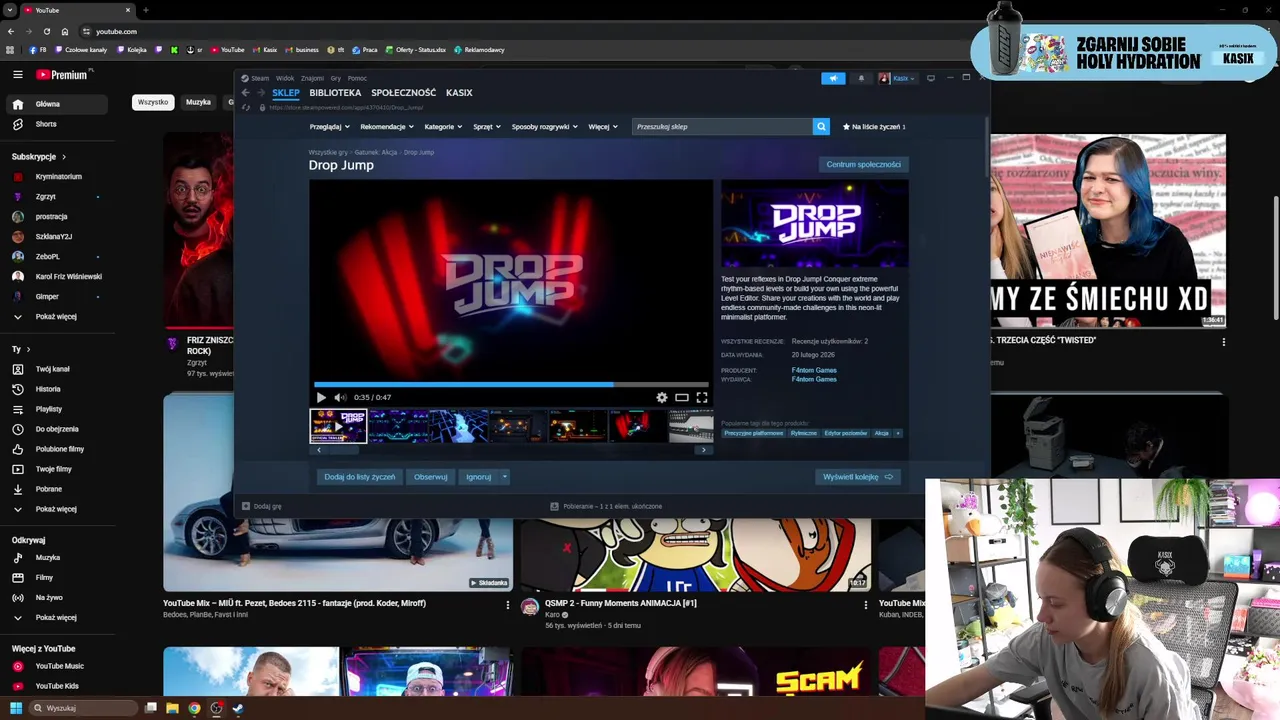
Task: Open the Precyzyjne platformowe tag
Action: point(753,433)
